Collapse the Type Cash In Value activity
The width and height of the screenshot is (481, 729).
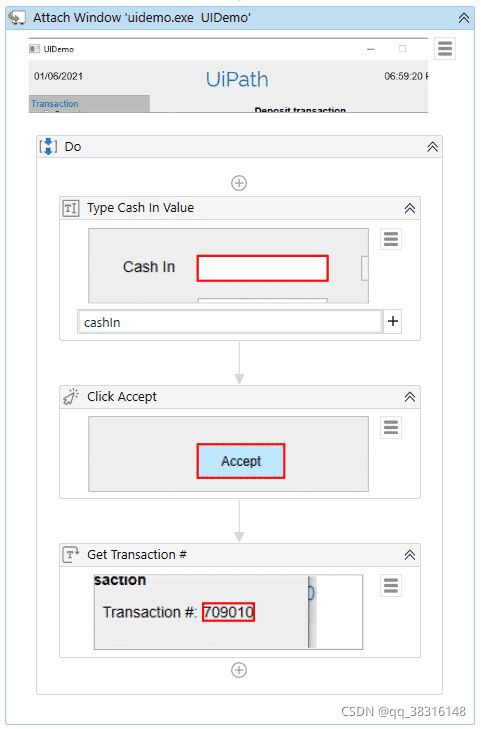click(x=409, y=208)
